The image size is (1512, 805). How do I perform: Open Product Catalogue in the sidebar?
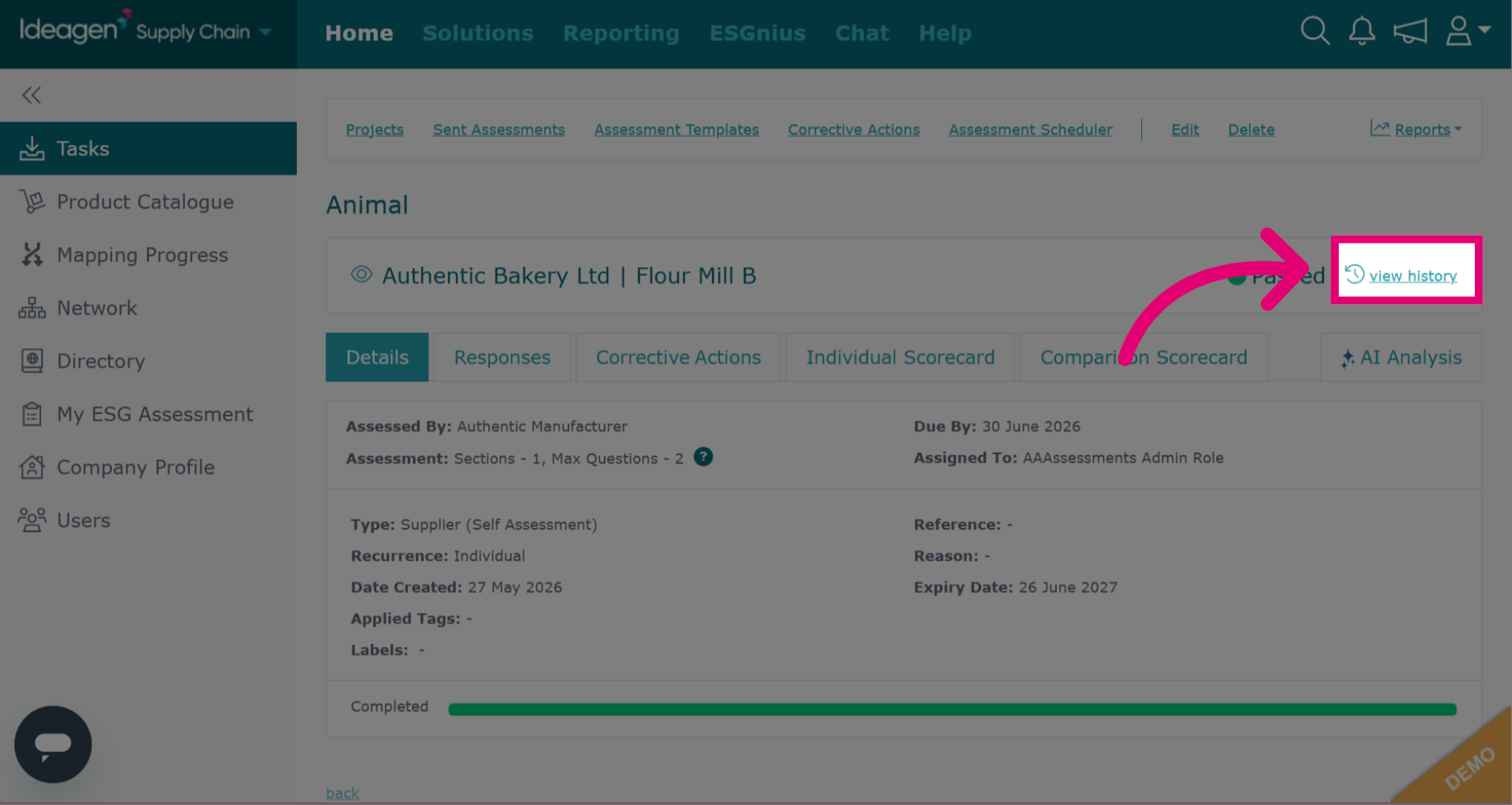148,202
